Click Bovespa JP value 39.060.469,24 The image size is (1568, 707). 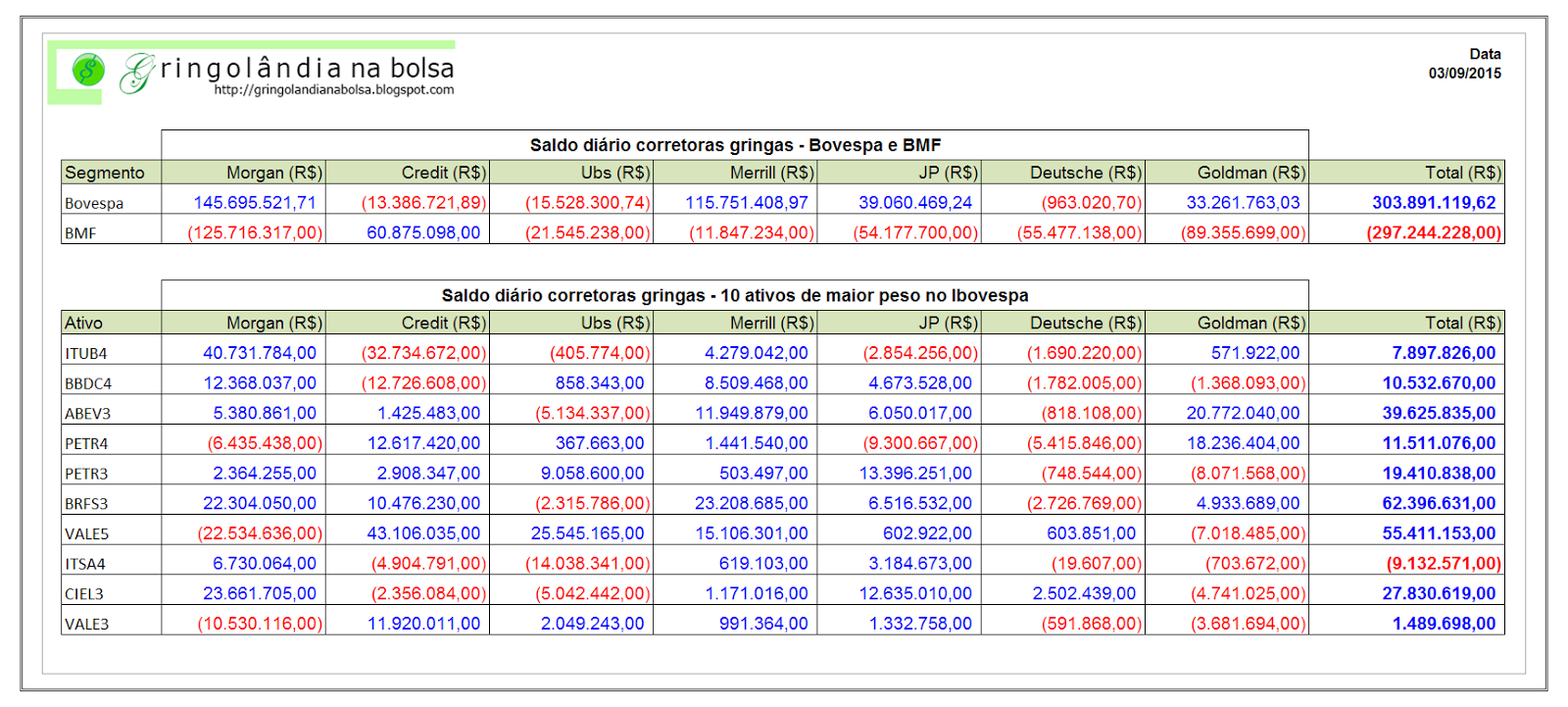pyautogui.click(x=915, y=203)
